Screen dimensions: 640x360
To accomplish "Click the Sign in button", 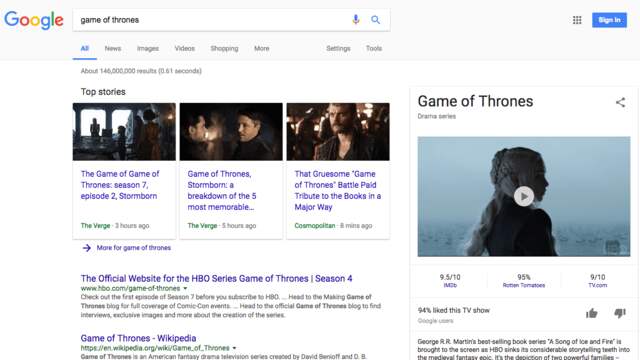I will coord(609,20).
